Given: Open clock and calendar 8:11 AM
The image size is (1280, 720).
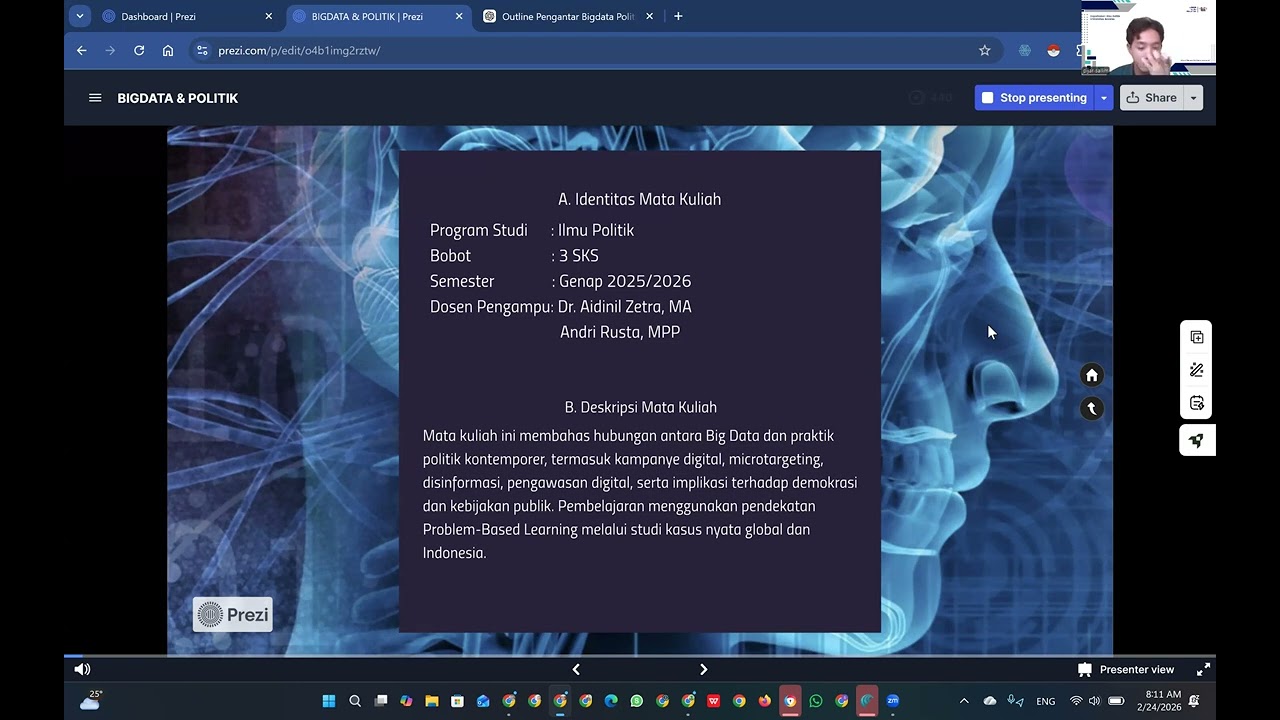Looking at the screenshot, I should pos(1160,701).
